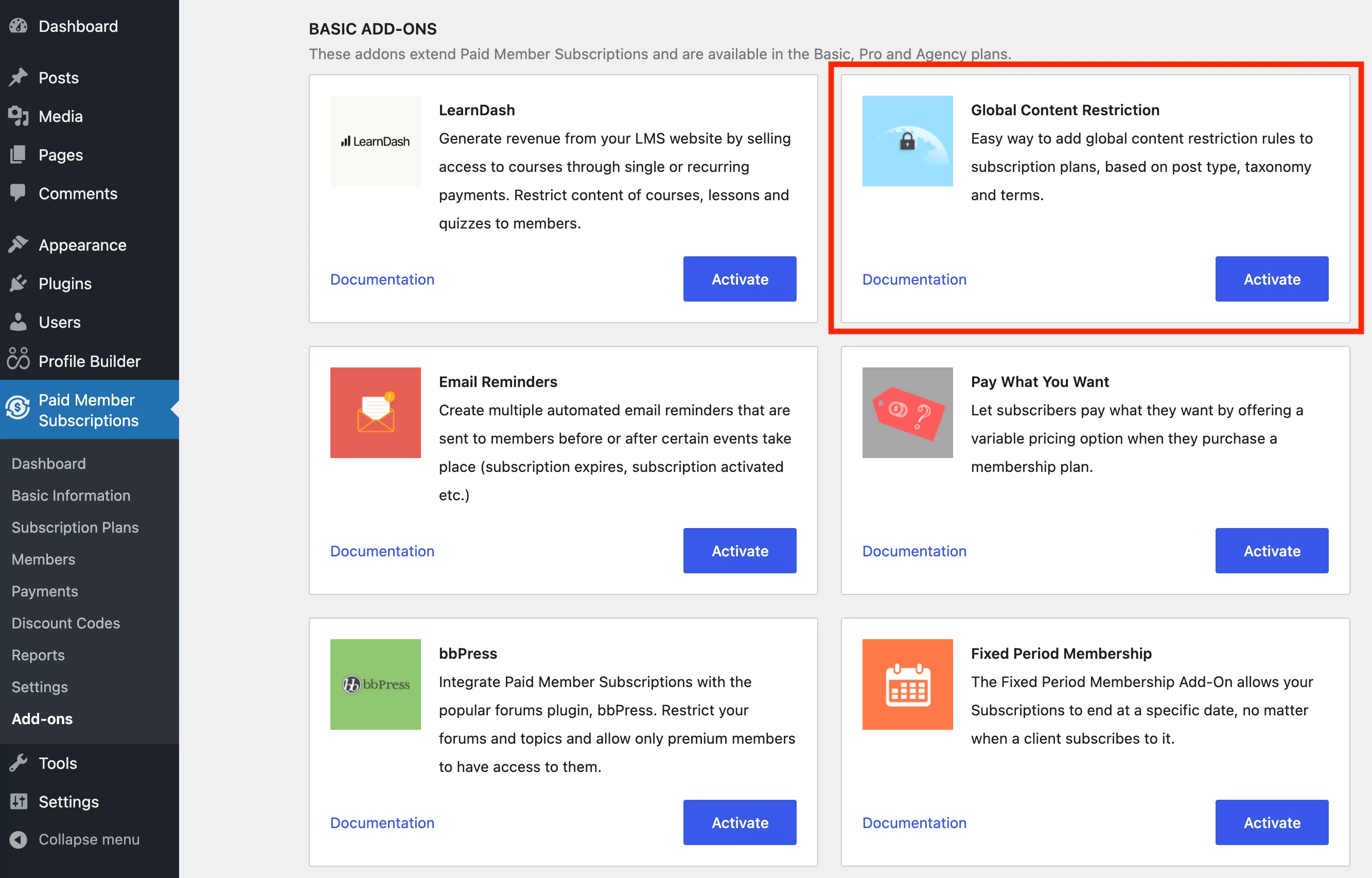Screen dimensions: 1372x878
Task: Click the Users person icon
Action: point(18,322)
